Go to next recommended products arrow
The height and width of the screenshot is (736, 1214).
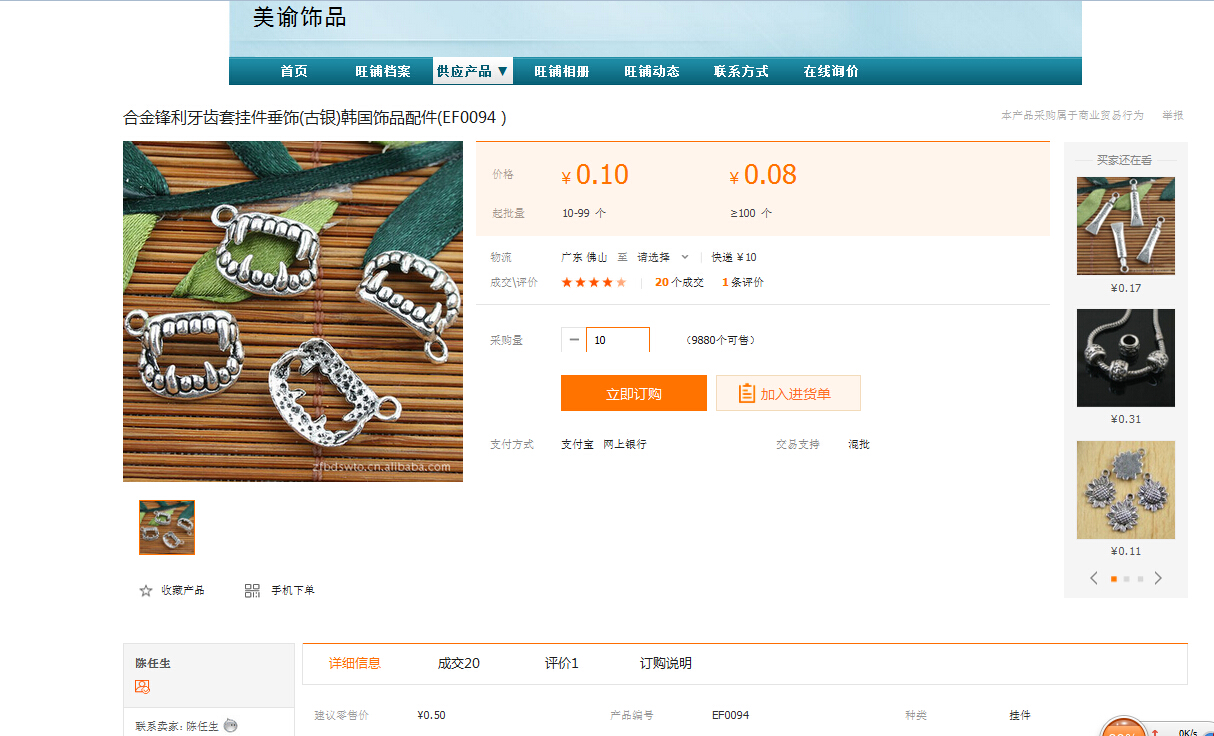(x=1158, y=578)
